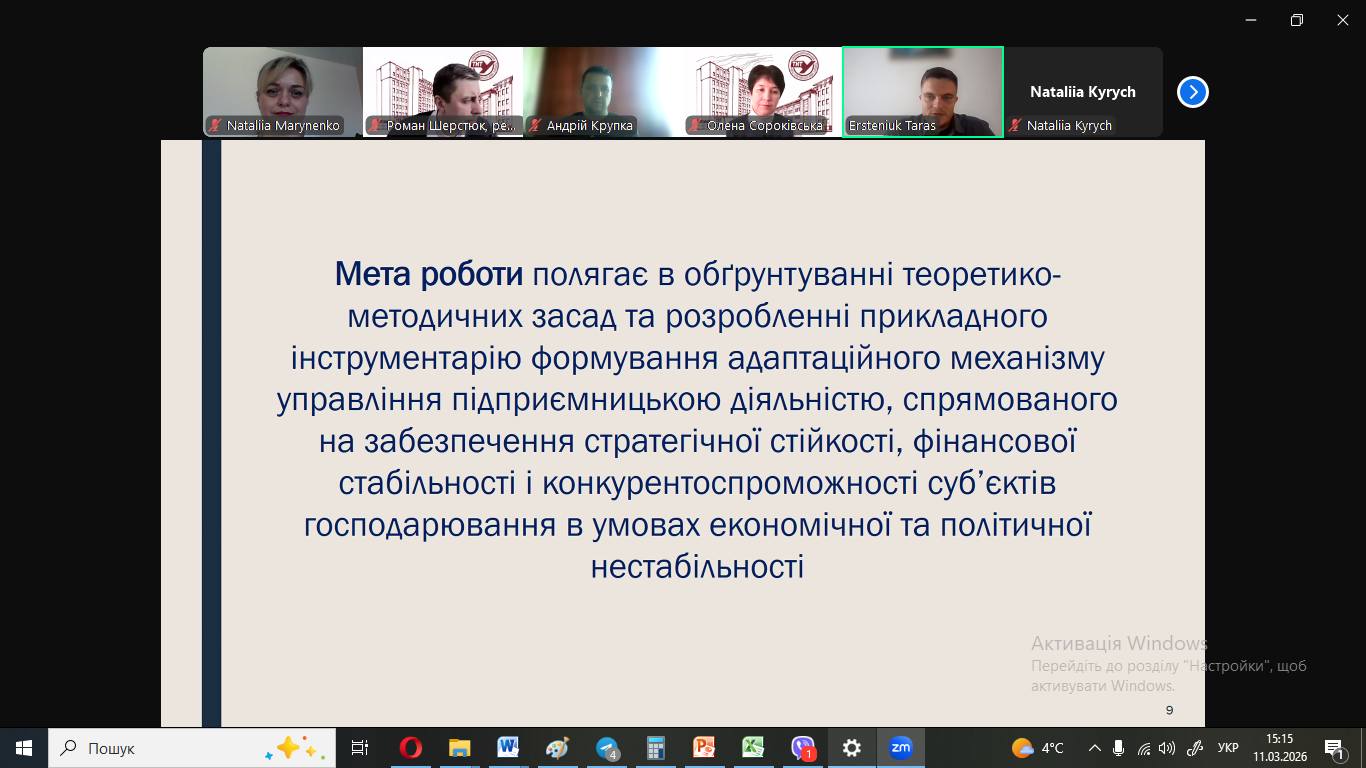
Task: Open the notification center icon
Action: (x=1335, y=748)
